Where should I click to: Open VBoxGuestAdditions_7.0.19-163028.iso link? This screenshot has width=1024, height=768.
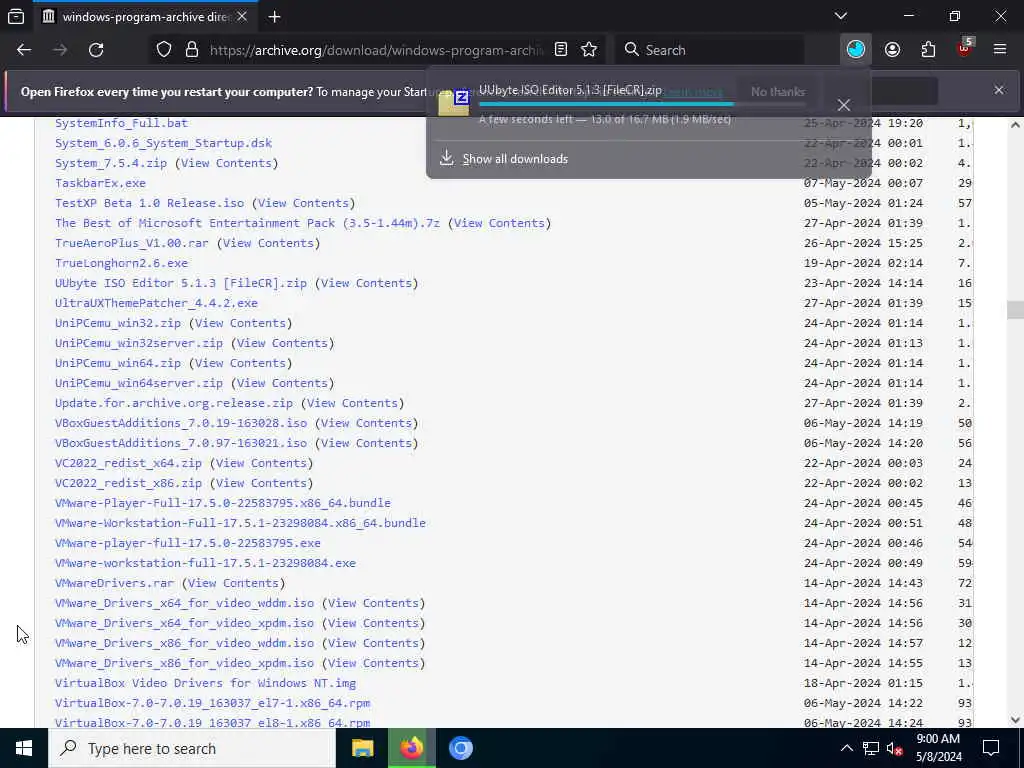181,423
